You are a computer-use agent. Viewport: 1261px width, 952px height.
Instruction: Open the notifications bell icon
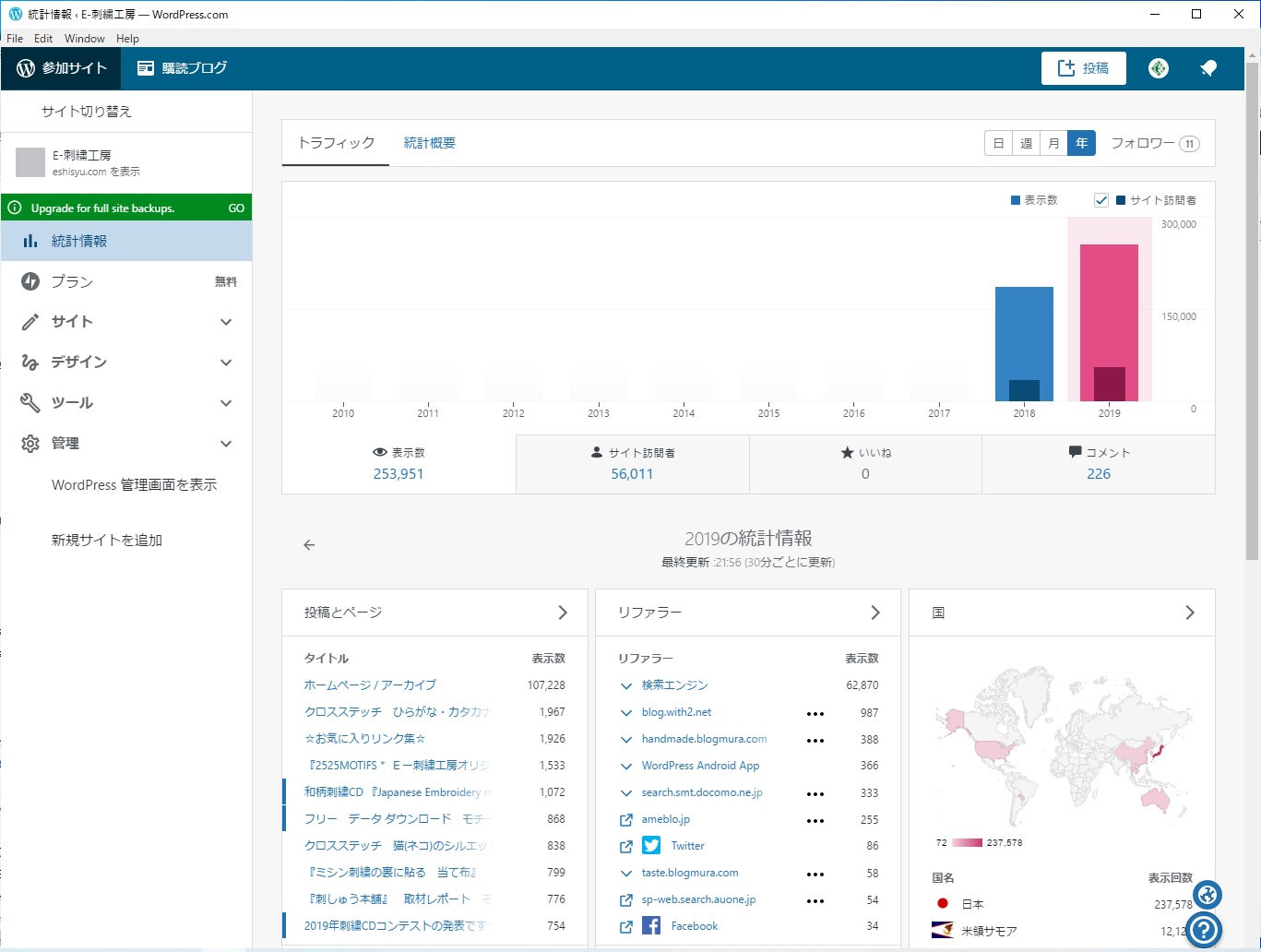1208,68
